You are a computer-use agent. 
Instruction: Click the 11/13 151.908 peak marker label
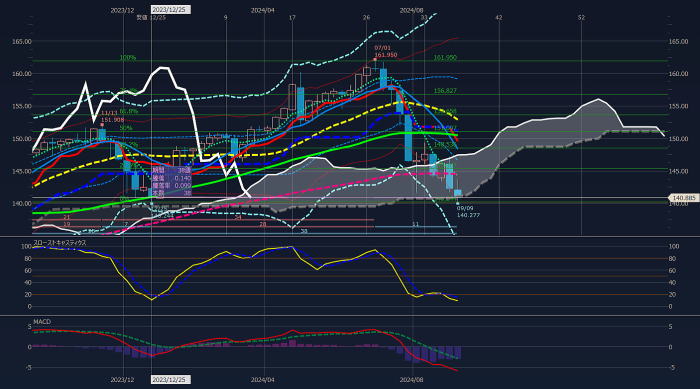point(112,117)
